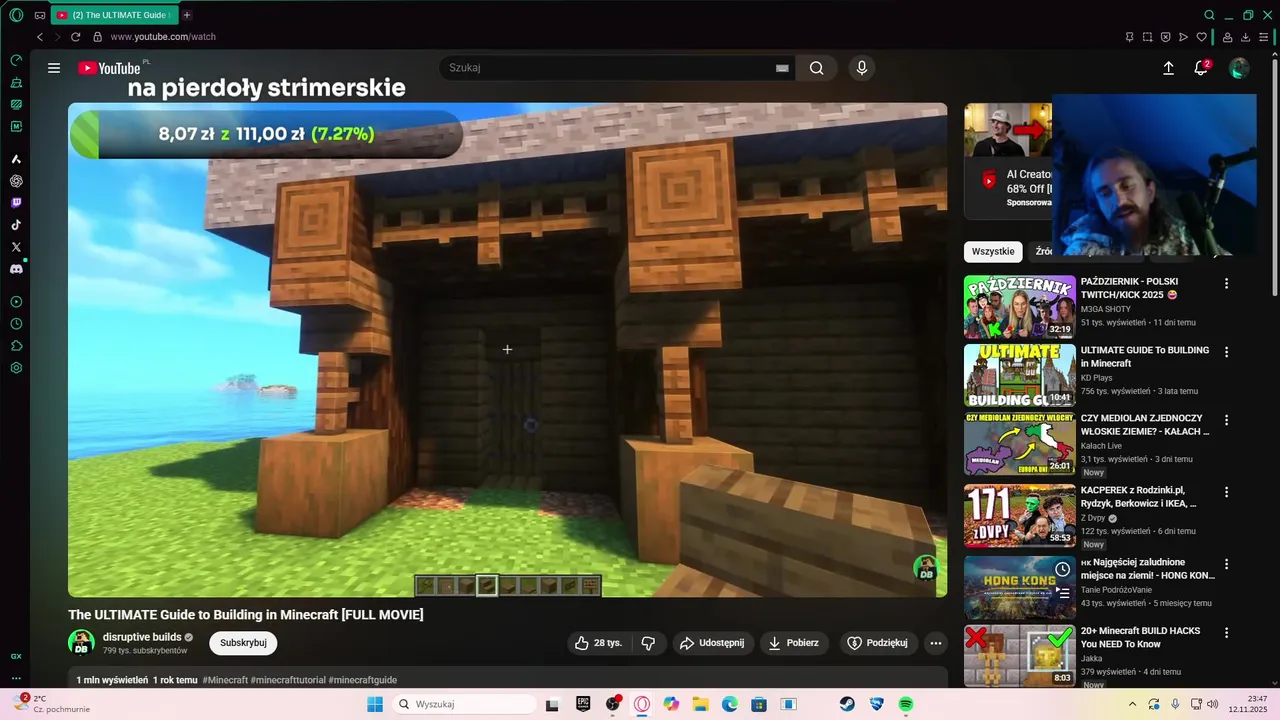Click the browser address bar URL
Viewport: 1280px width, 720px height.
click(163, 37)
